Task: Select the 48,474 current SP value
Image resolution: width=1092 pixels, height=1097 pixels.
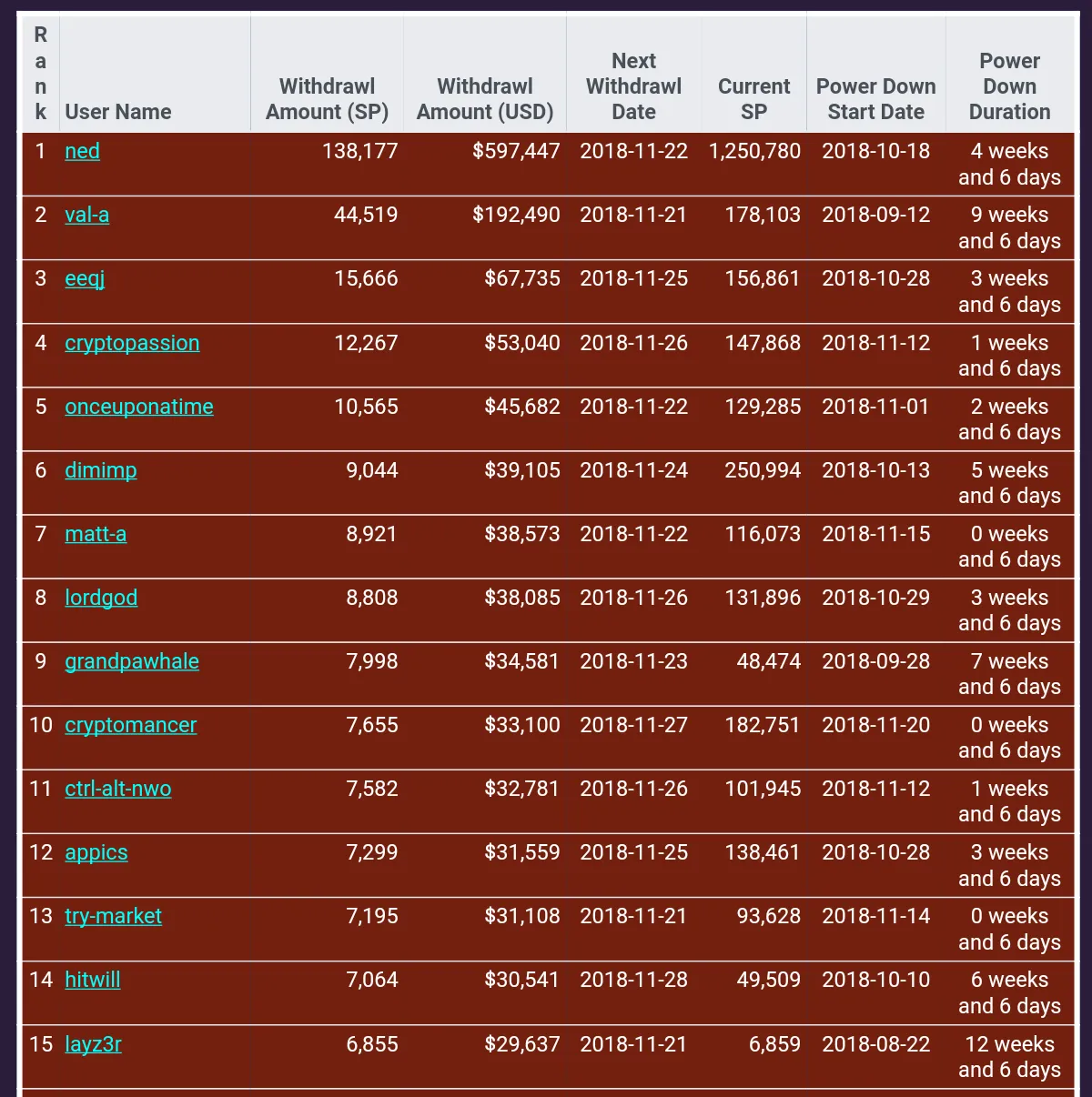Action: pos(769,662)
